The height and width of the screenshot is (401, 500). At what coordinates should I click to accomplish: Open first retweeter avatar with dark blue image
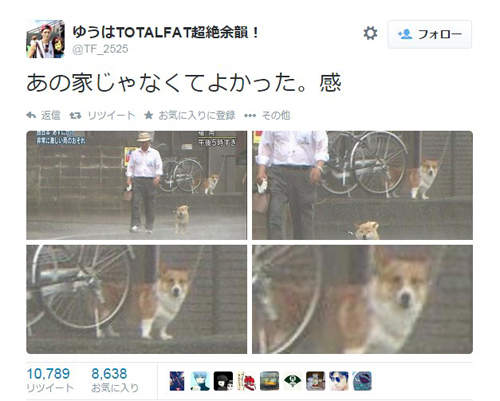pos(177,381)
